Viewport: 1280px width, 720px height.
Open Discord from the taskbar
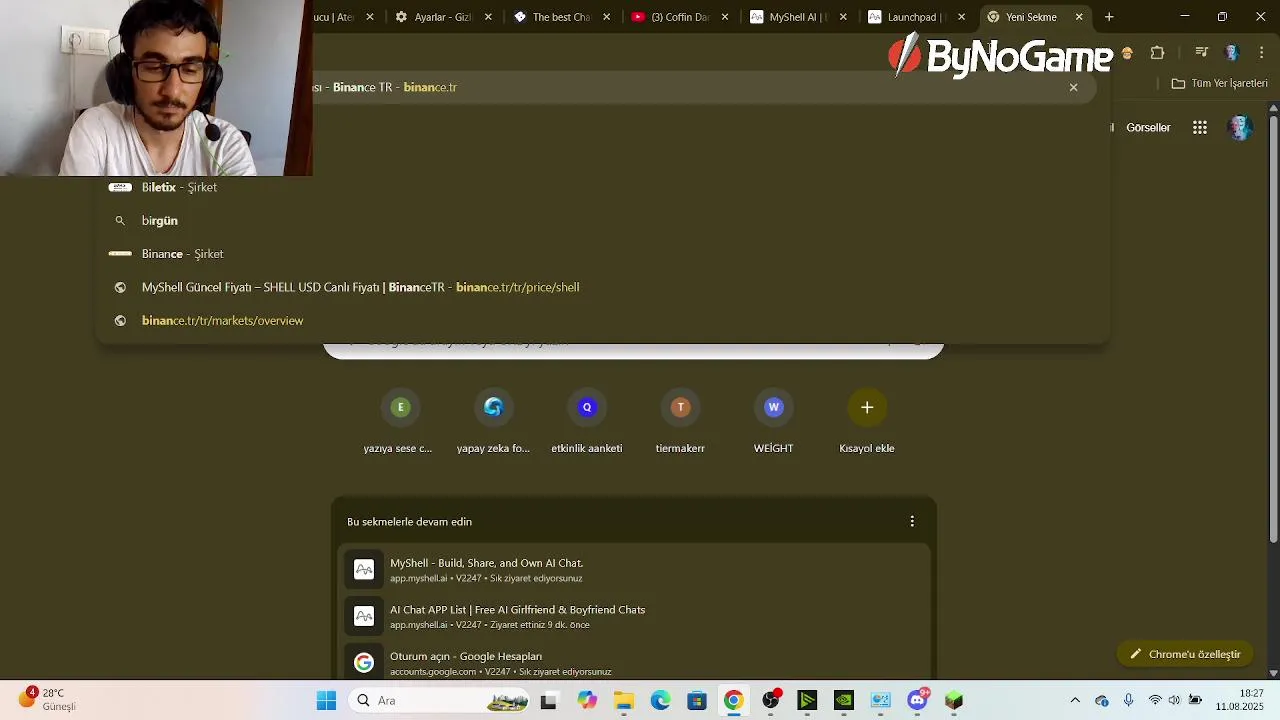(x=917, y=701)
